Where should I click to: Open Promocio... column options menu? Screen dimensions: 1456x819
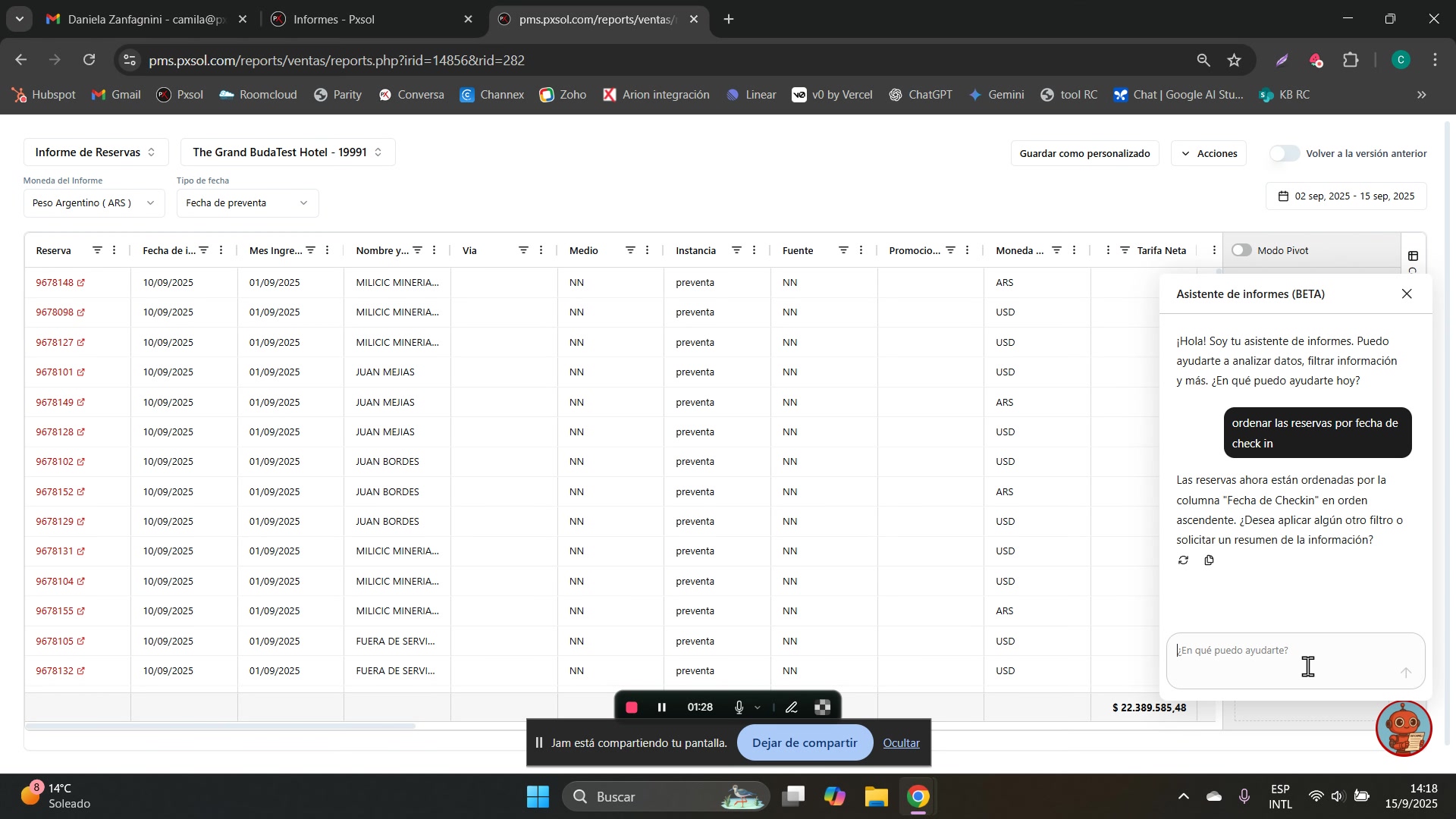(968, 250)
